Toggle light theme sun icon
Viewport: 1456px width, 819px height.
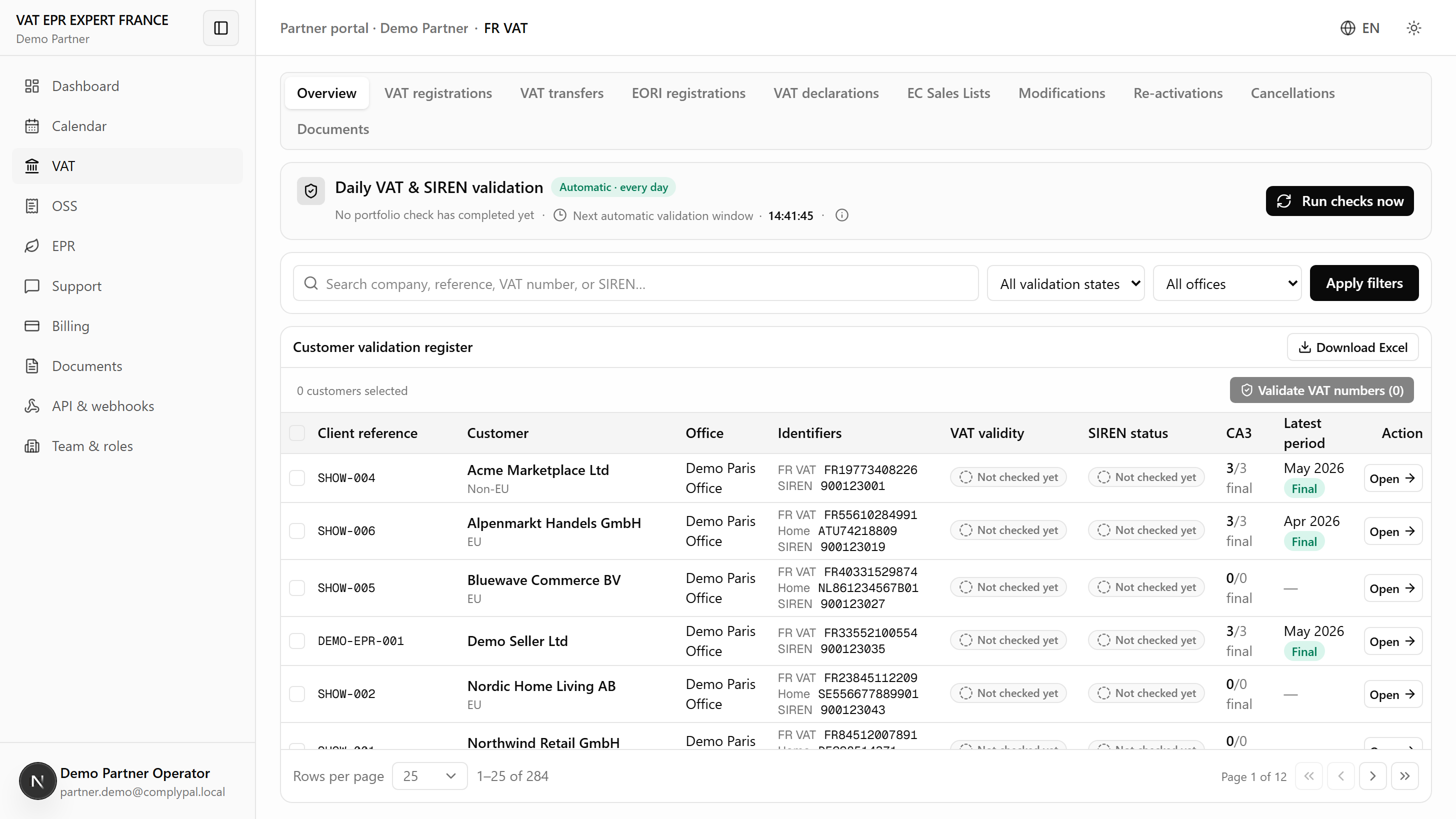pyautogui.click(x=1413, y=27)
